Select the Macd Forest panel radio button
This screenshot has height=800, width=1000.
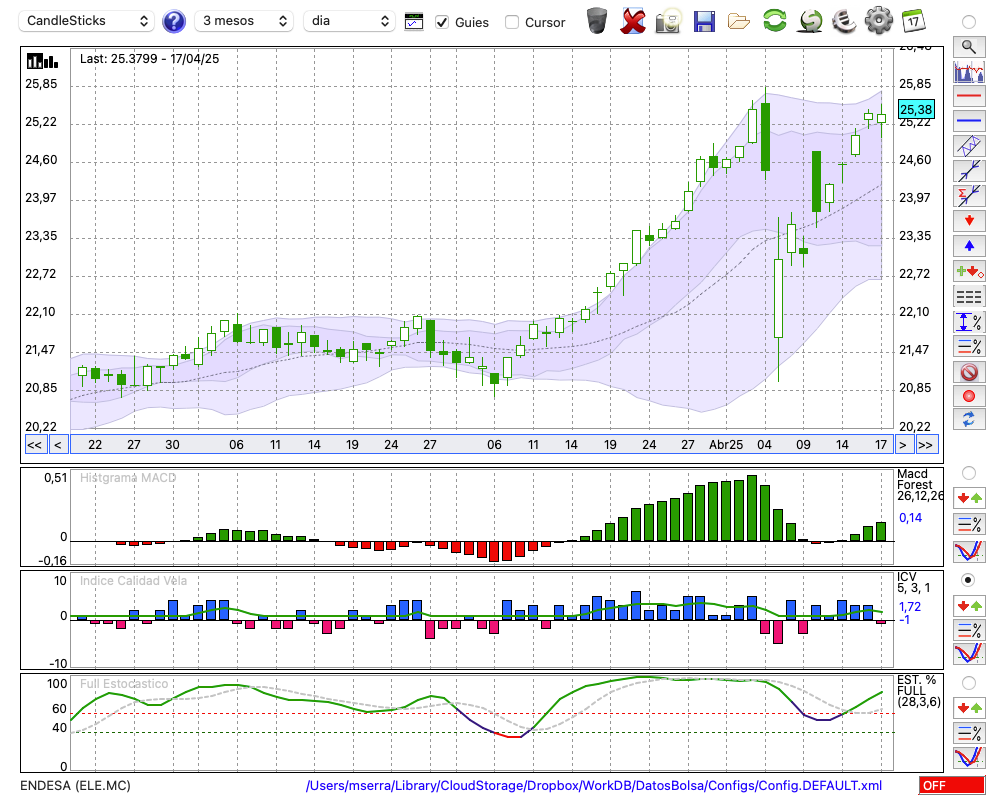[x=969, y=473]
